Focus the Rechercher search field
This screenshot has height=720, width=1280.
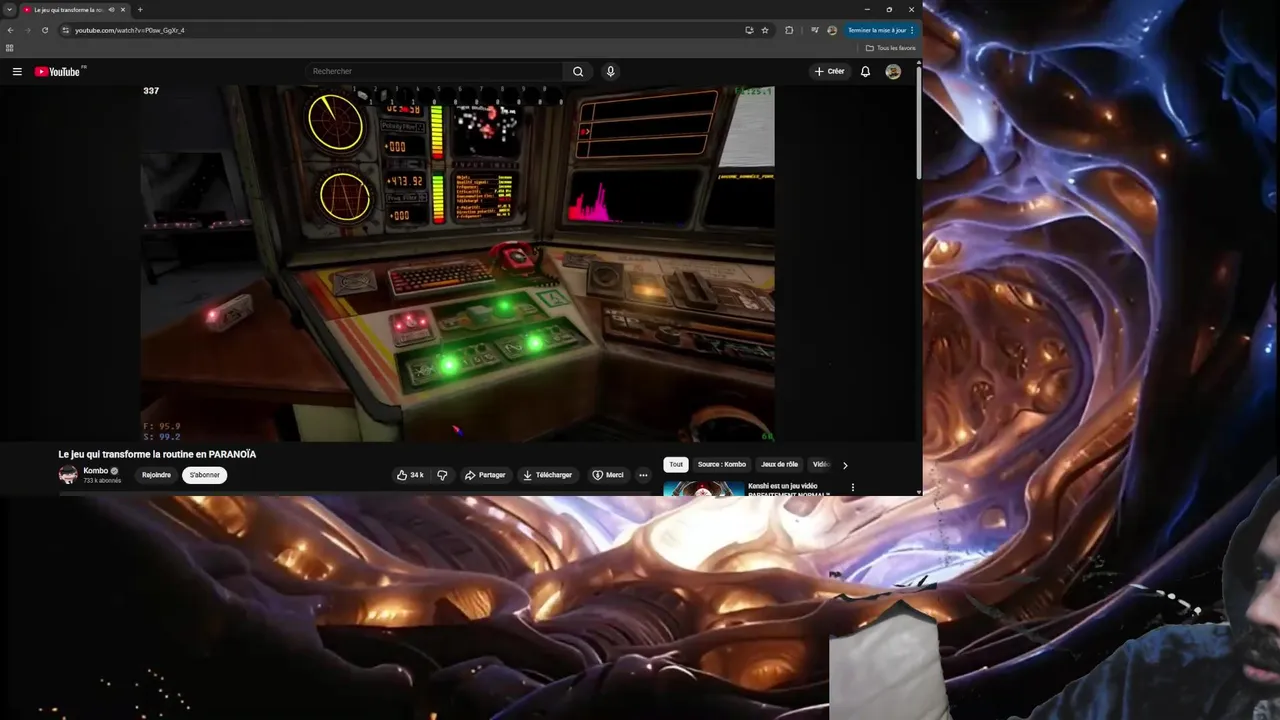coord(435,72)
